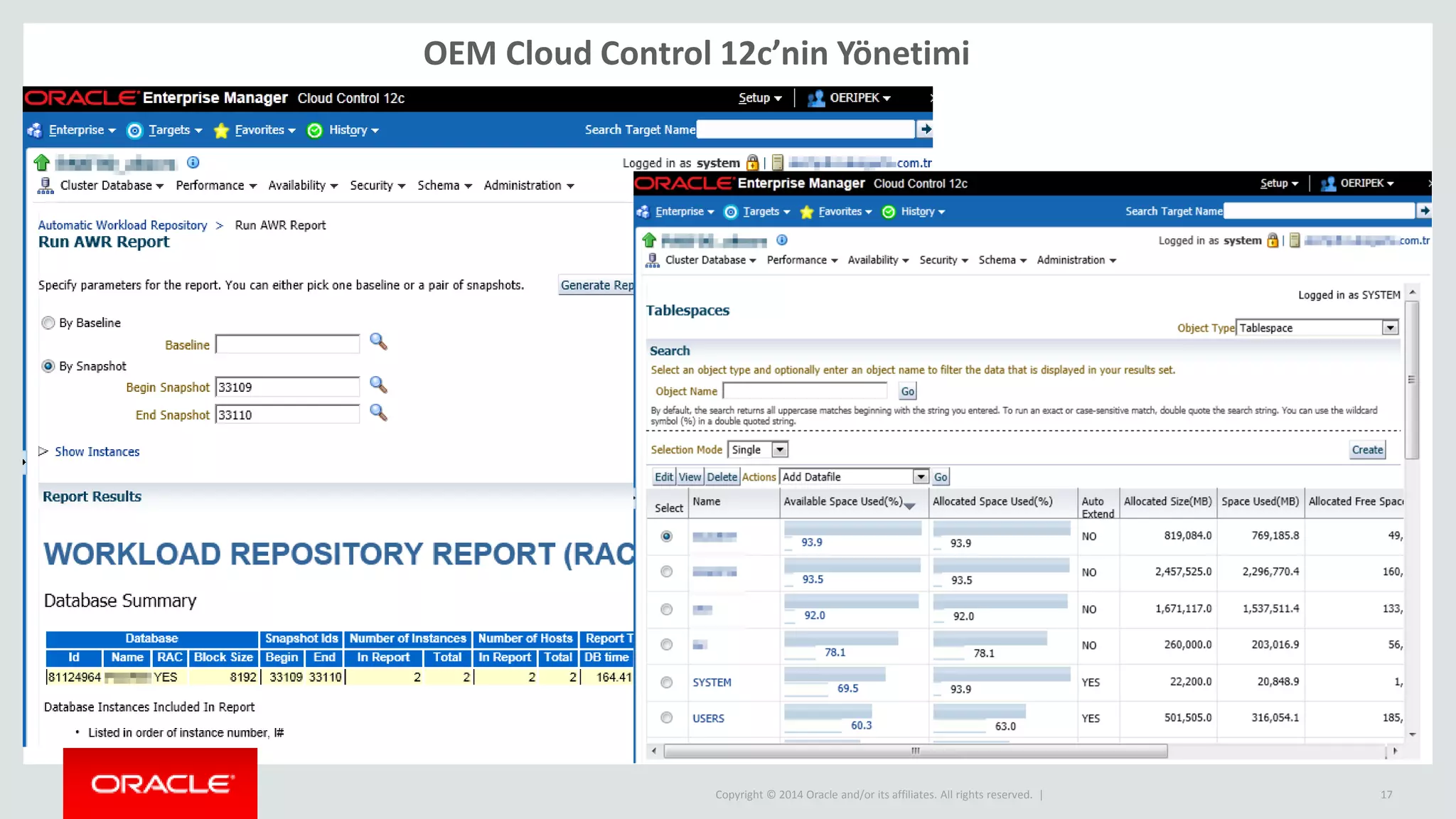Image resolution: width=1456 pixels, height=819 pixels.
Task: Click host icon beside com.tr, left window
Action: click(x=778, y=163)
